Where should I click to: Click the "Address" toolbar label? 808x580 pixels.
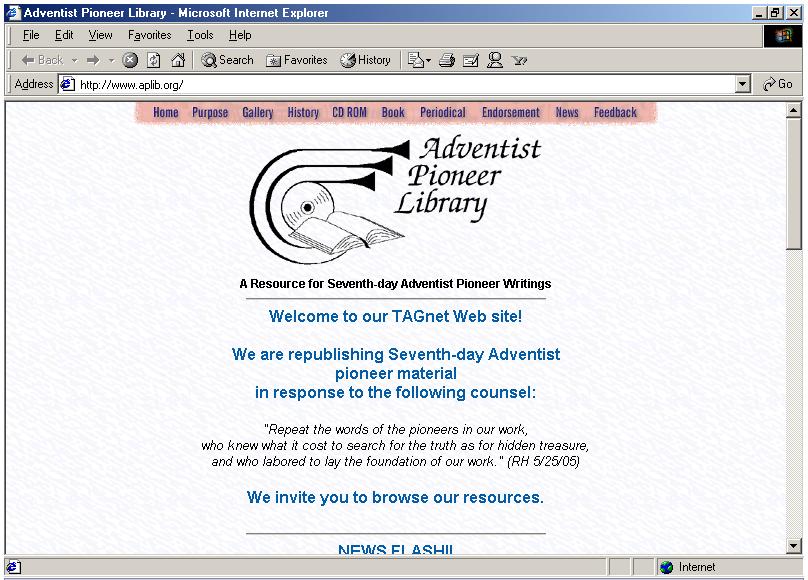point(33,84)
